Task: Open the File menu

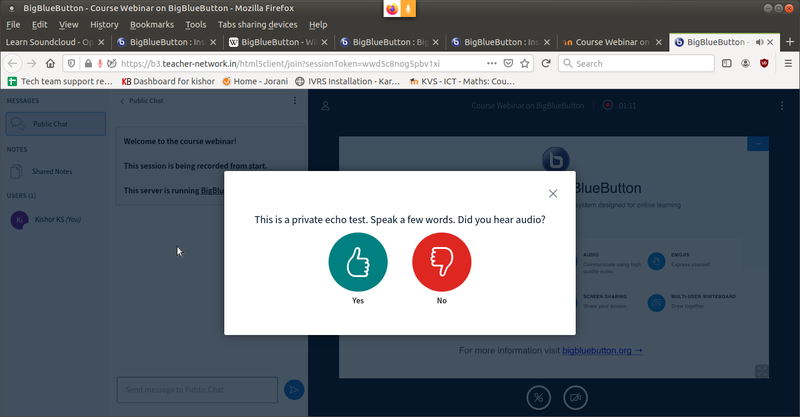Action: pyautogui.click(x=13, y=24)
